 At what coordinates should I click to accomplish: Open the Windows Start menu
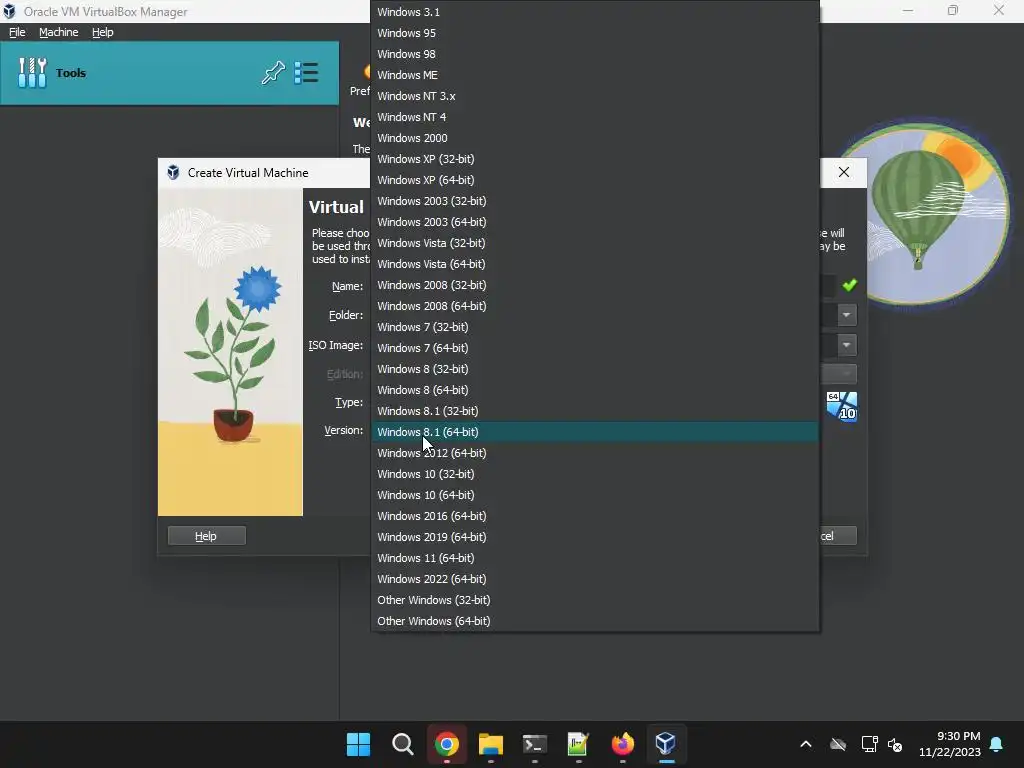tap(358, 744)
